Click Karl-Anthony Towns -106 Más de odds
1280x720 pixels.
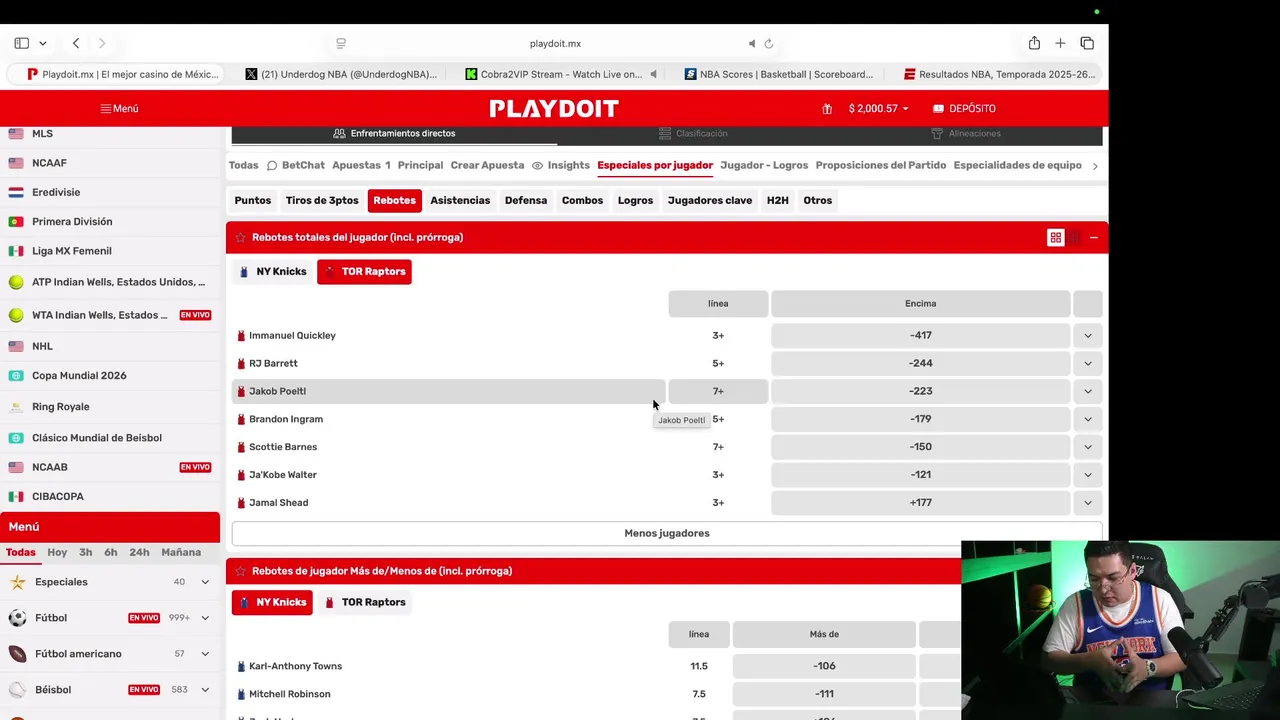(x=824, y=666)
